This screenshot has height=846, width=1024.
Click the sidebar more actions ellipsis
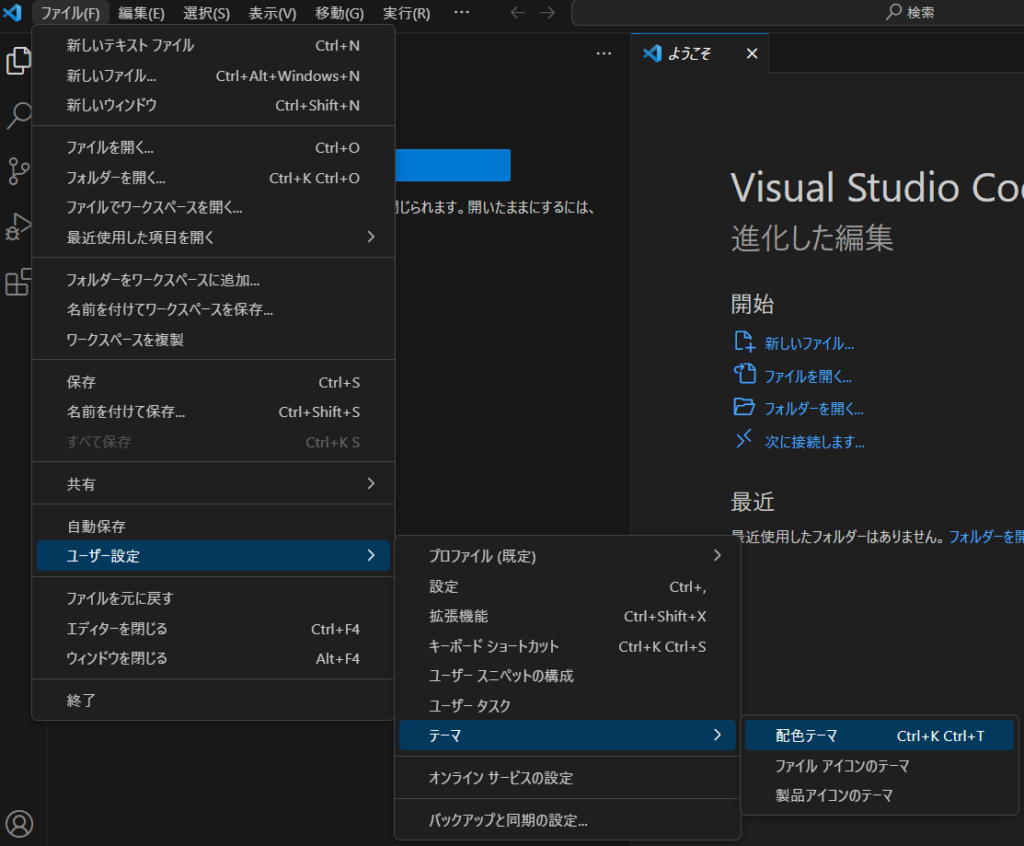[x=604, y=54]
